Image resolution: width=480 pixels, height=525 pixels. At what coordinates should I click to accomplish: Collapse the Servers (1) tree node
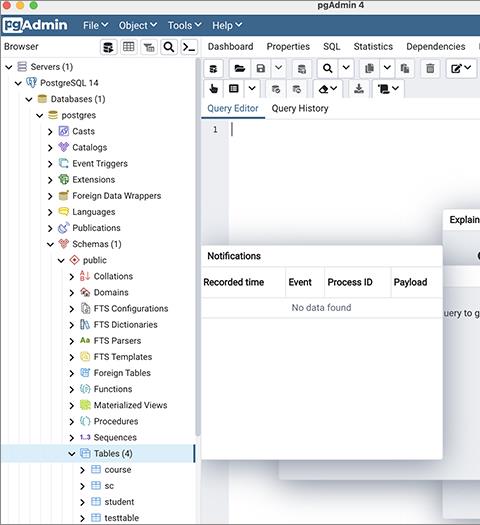click(x=9, y=67)
